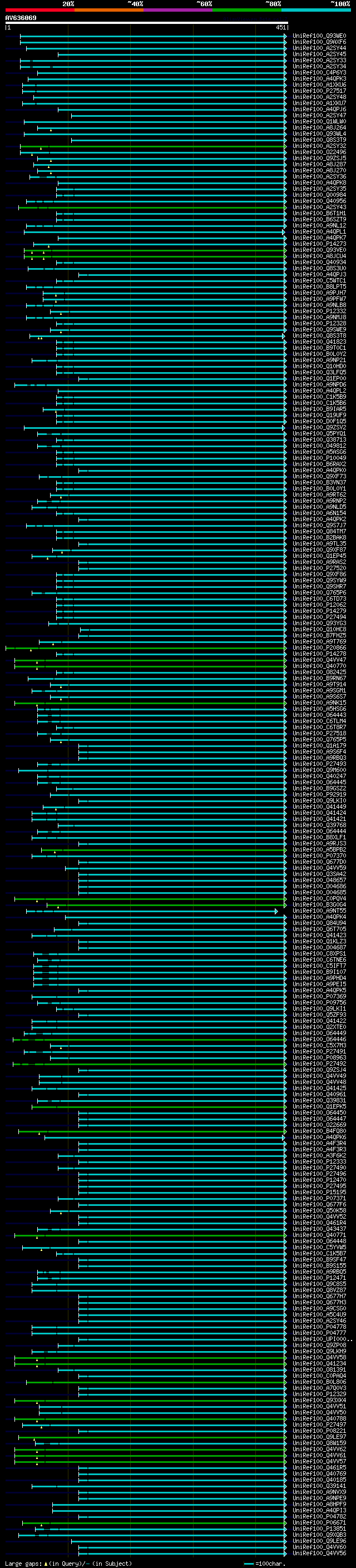Click the white query sequence bar
This screenshot has height=1568, width=356.
[x=146, y=23]
